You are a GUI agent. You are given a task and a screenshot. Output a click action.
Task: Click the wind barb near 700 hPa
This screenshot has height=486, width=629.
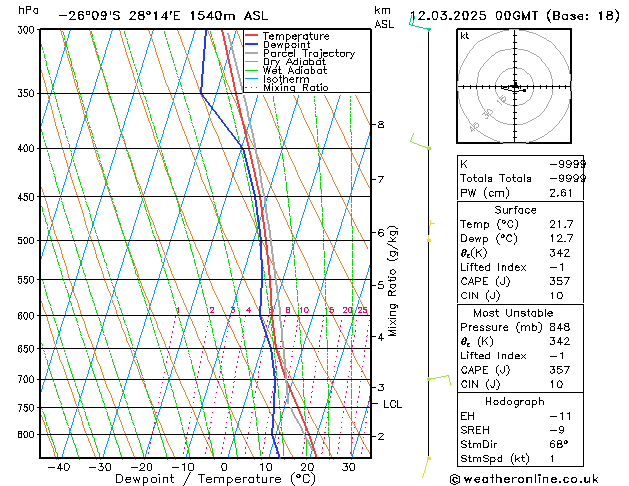[437, 380]
